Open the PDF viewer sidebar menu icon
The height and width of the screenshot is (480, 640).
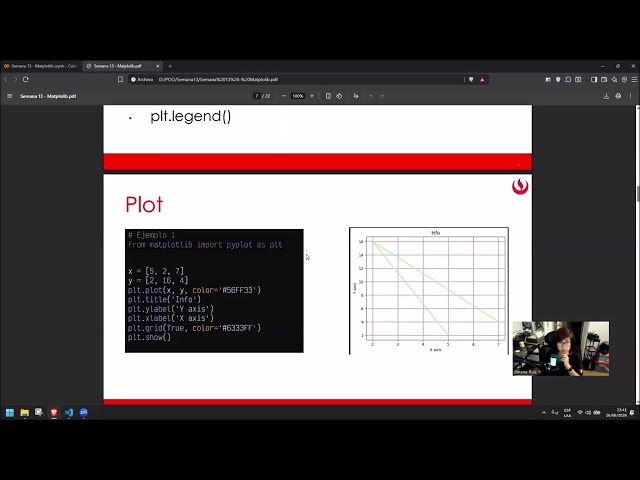pyautogui.click(x=9, y=96)
